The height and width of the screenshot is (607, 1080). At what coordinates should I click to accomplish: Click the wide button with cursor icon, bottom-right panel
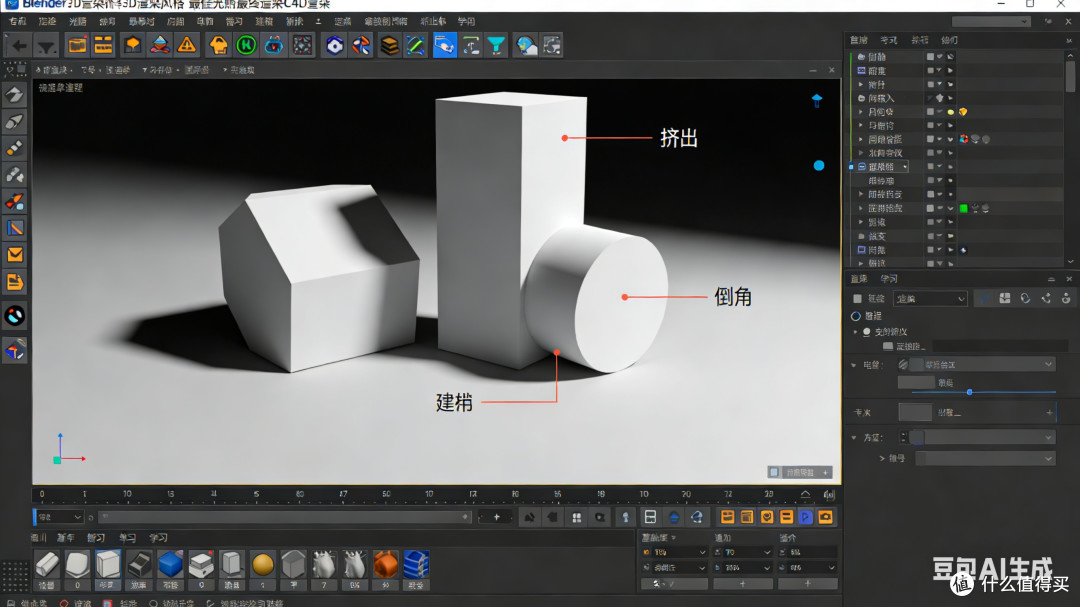point(674,584)
